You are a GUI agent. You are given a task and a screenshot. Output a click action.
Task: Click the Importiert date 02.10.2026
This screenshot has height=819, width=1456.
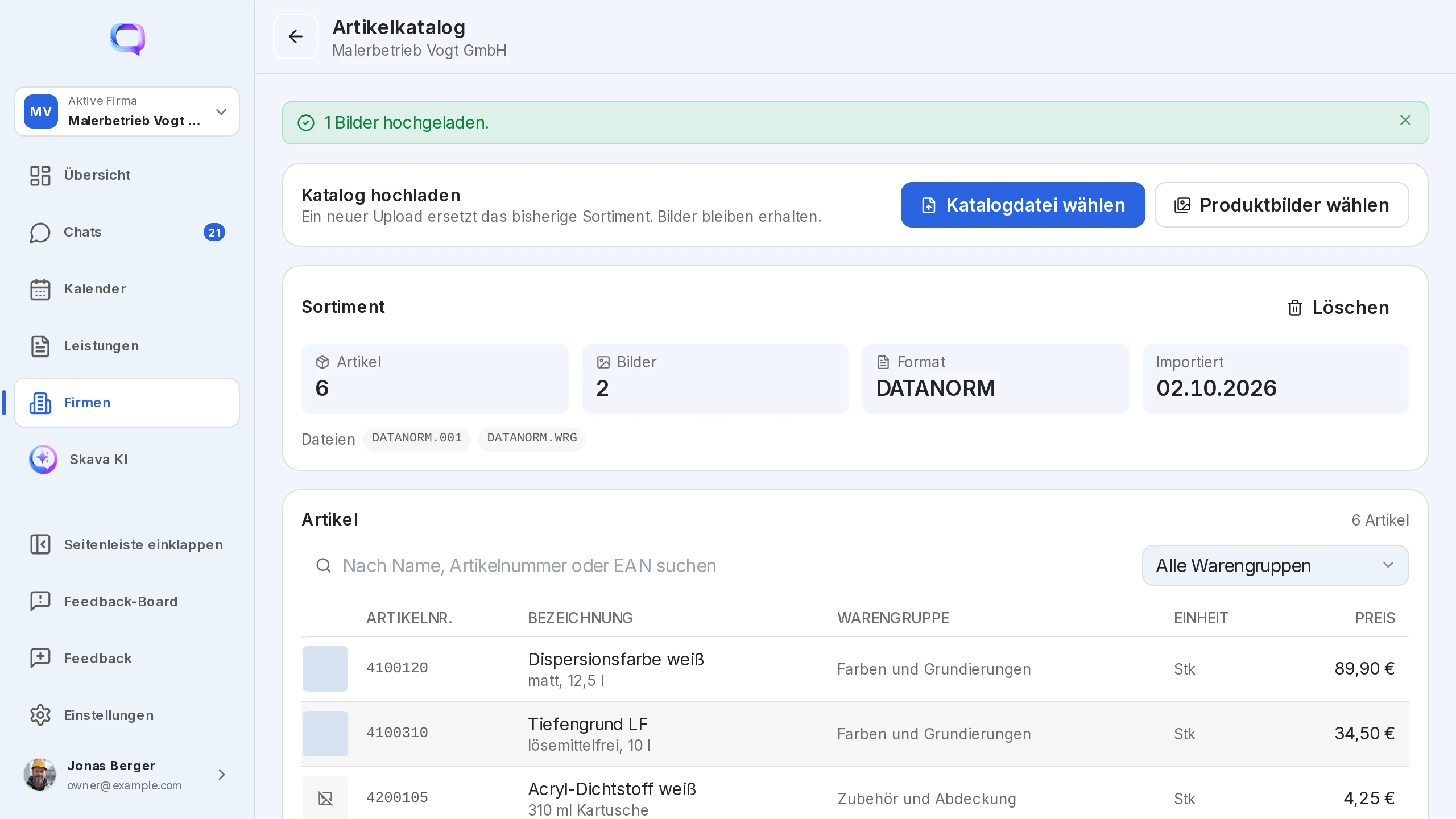tap(1217, 388)
